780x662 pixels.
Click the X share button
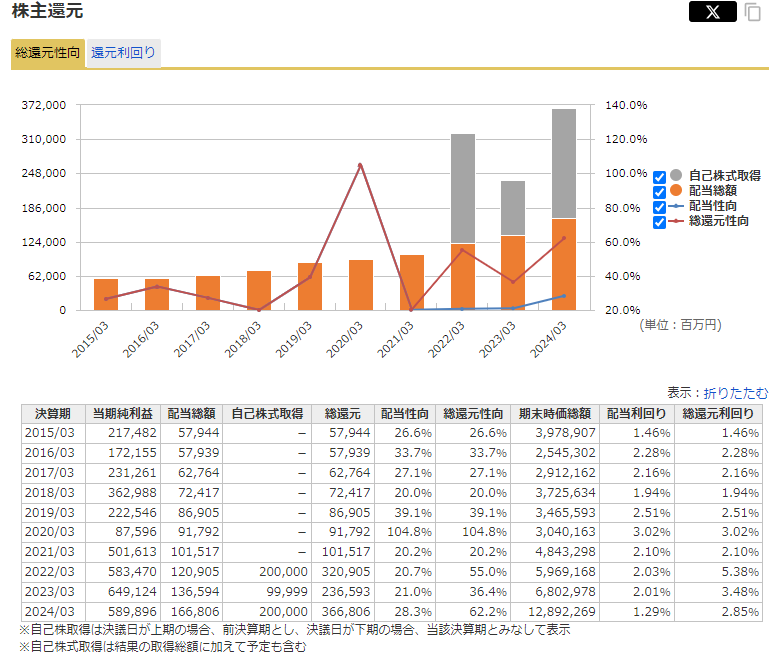click(712, 12)
